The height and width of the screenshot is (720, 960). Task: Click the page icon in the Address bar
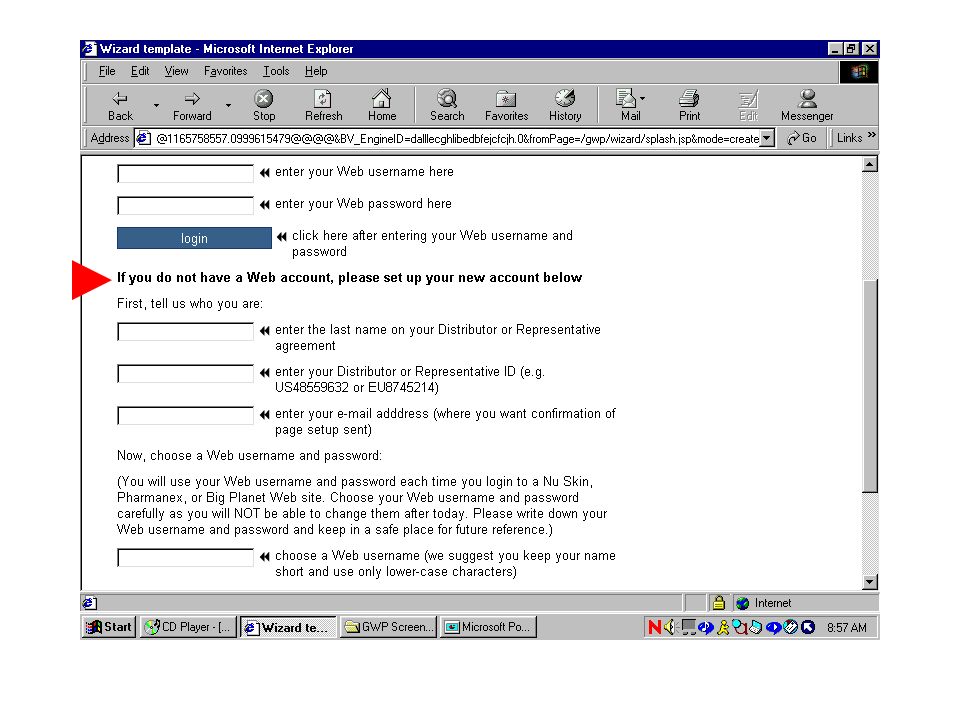(x=143, y=138)
